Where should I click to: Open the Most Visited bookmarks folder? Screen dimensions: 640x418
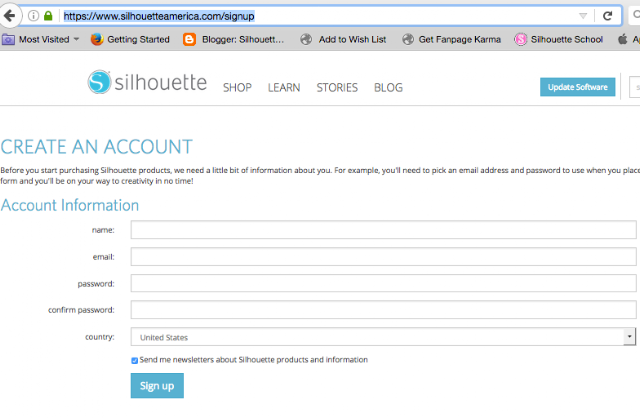click(x=40, y=40)
